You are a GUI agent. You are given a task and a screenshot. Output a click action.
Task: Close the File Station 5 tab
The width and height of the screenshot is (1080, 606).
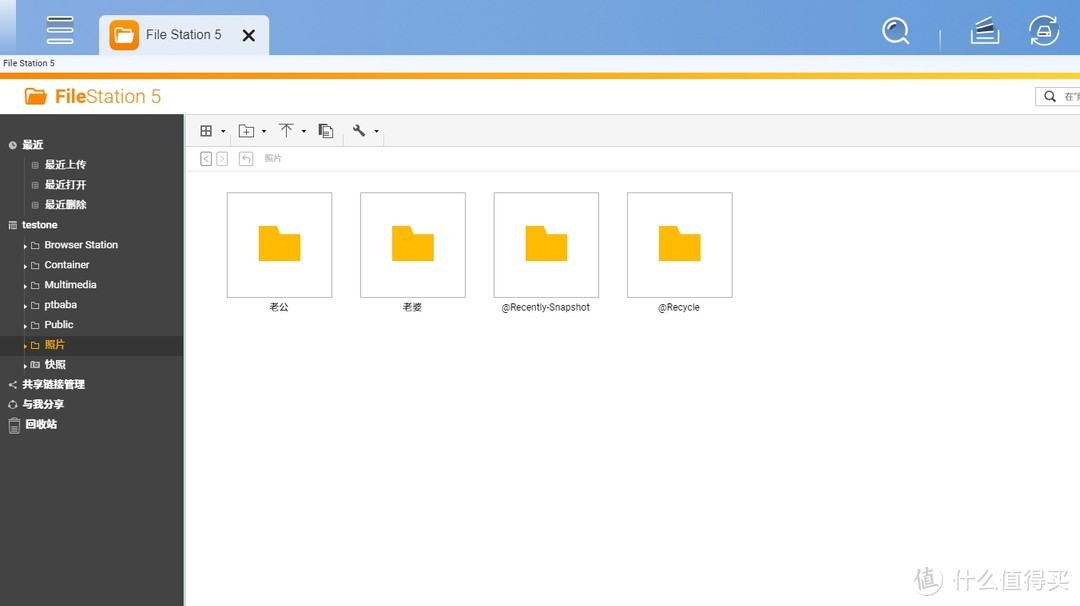[249, 36]
